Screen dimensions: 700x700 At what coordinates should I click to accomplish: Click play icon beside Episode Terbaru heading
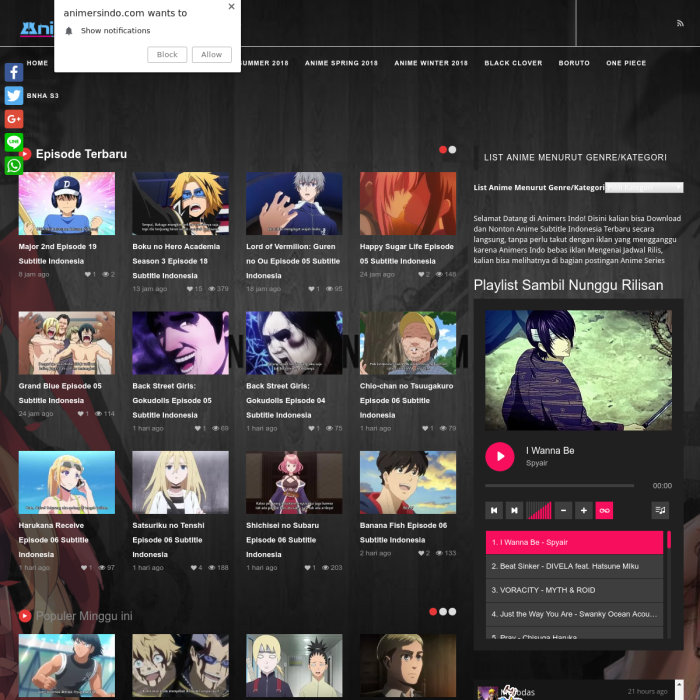point(25,154)
